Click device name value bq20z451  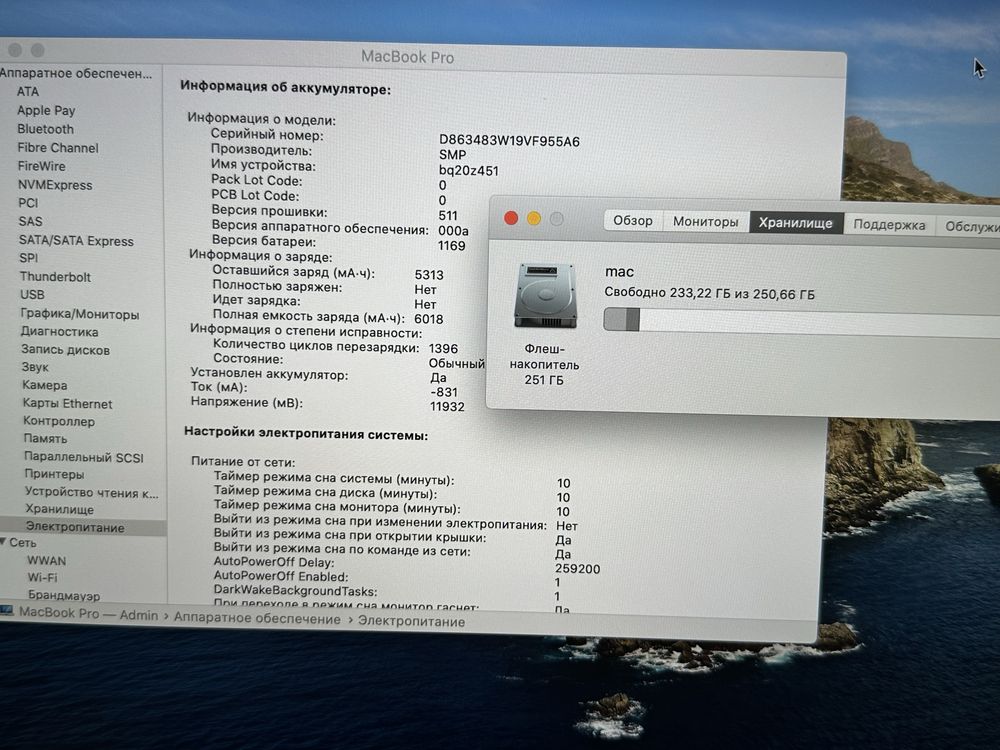(469, 170)
